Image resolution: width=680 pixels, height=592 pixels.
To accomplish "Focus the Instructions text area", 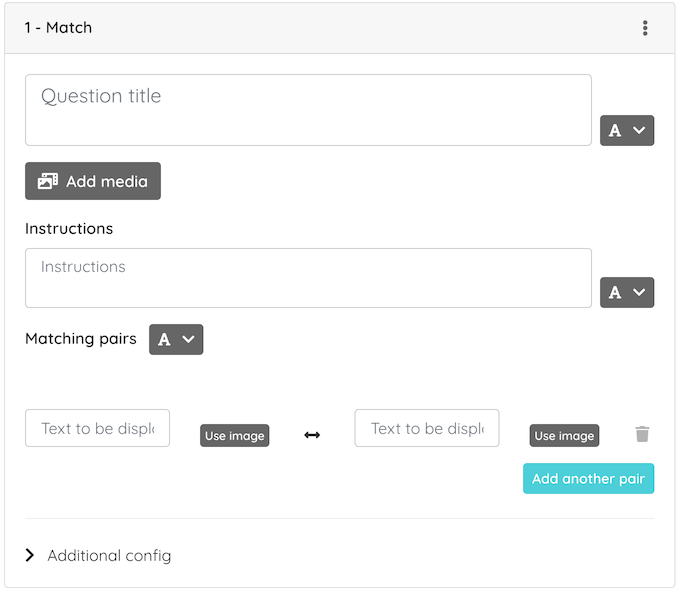I will click(x=308, y=278).
